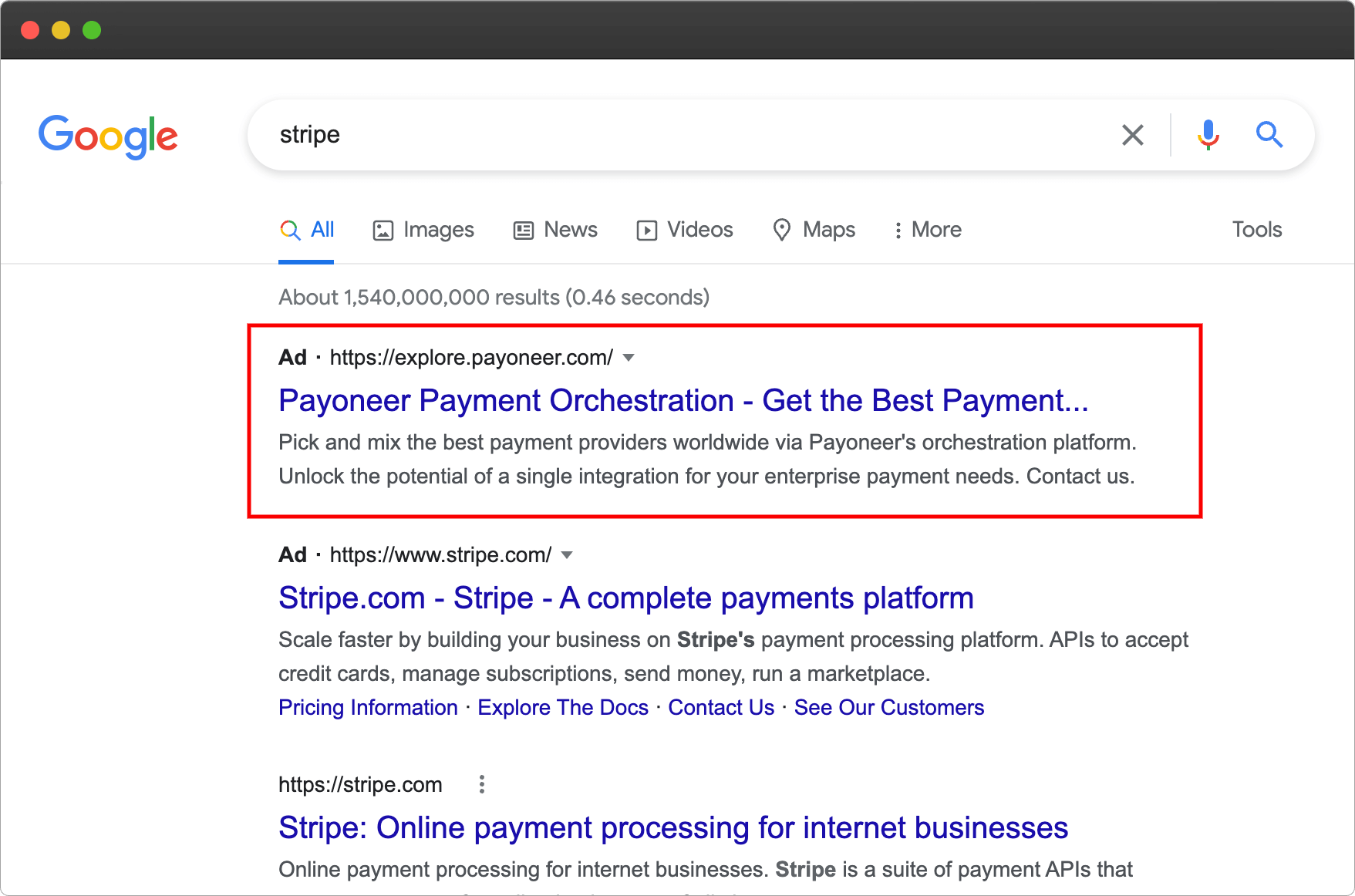The image size is (1355, 896).
Task: Open the Contact Us sitelink
Action: (x=721, y=708)
